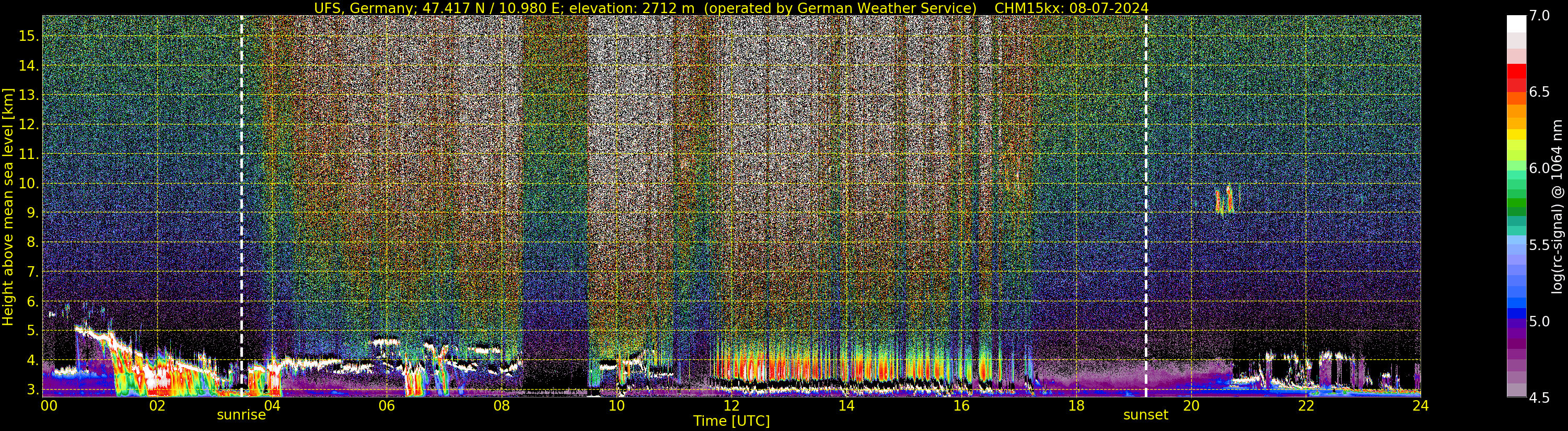The height and width of the screenshot is (431, 1568).
Task: Click the height axis tick '12.'
Action: tap(29, 124)
